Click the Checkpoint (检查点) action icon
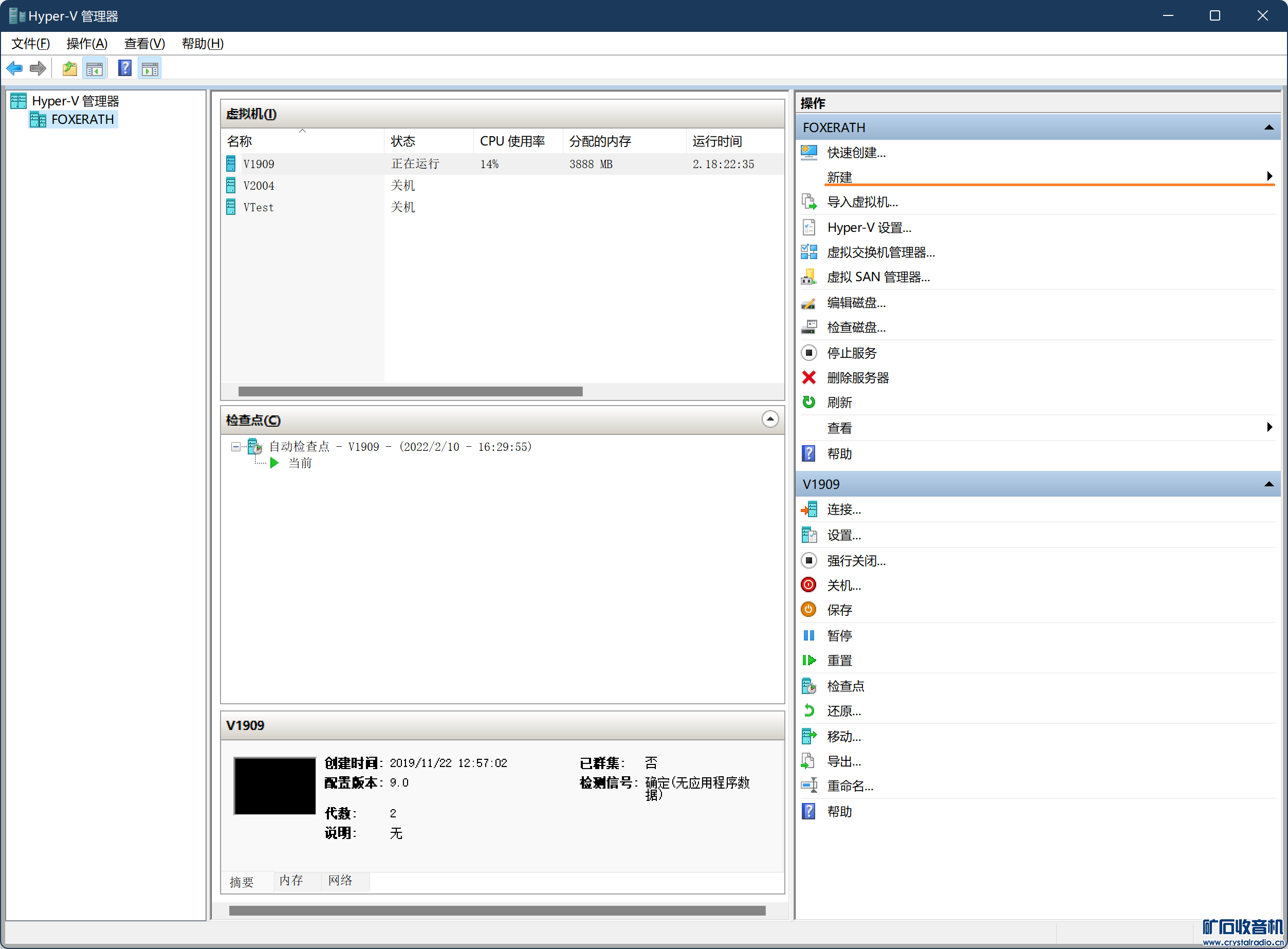 click(809, 686)
